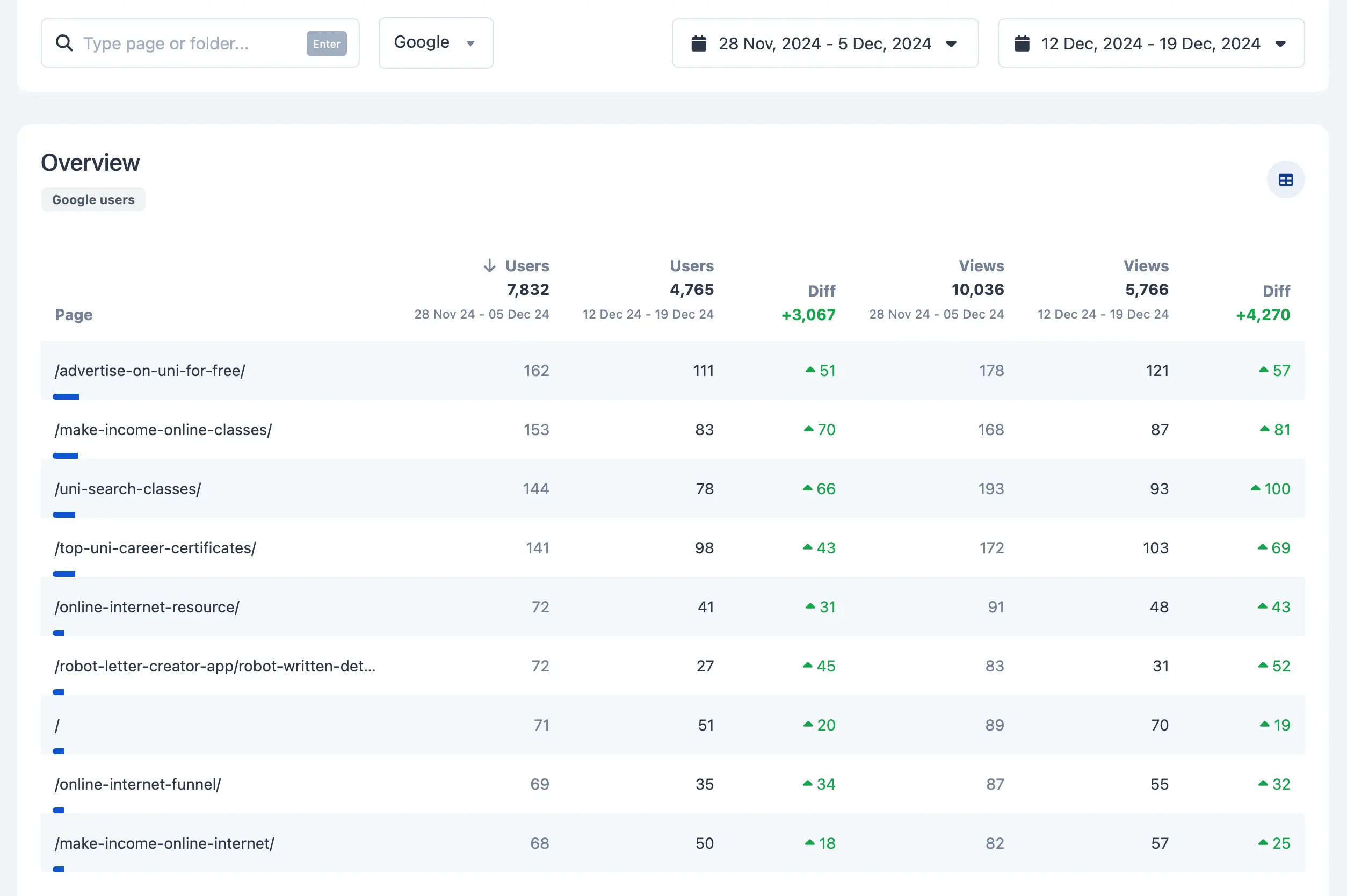Click calendar icon in first date range
This screenshot has width=1347, height=896.
coord(699,44)
